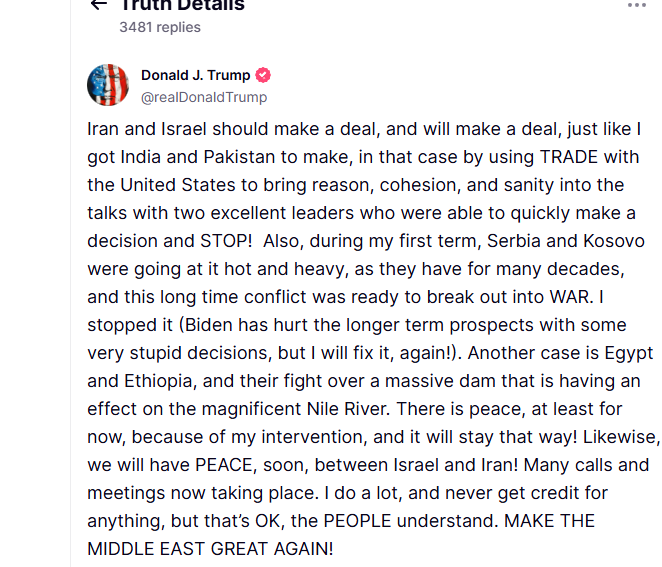Click the @realDonaldTrump handle

pos(204,97)
